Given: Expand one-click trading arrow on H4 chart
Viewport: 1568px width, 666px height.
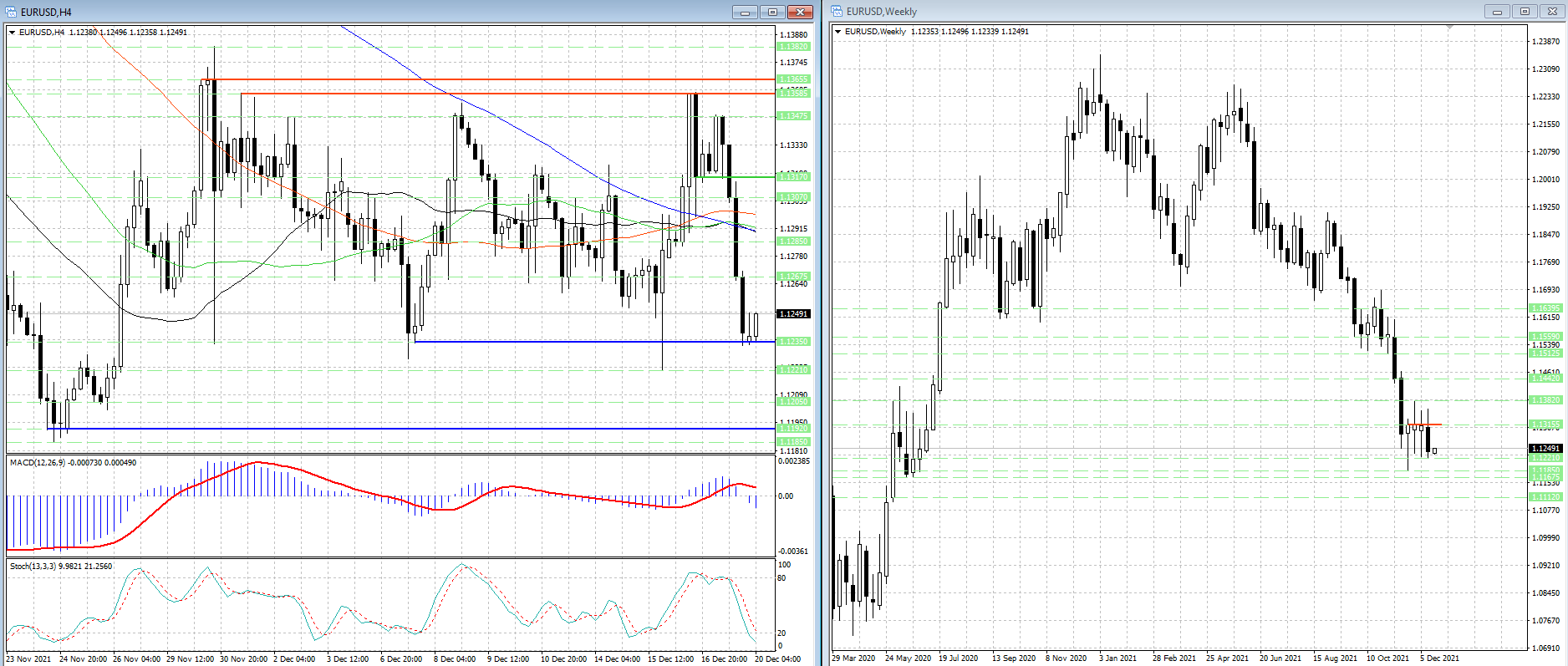Looking at the screenshot, I should click(13, 33).
